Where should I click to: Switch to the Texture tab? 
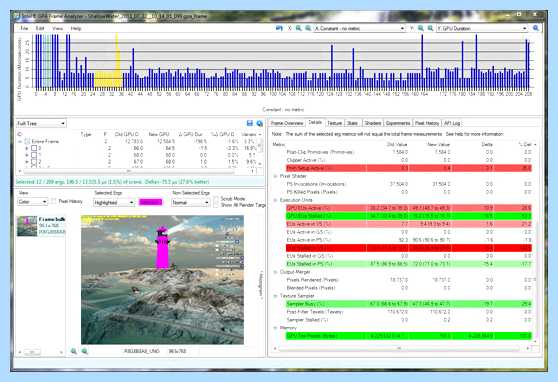click(335, 123)
